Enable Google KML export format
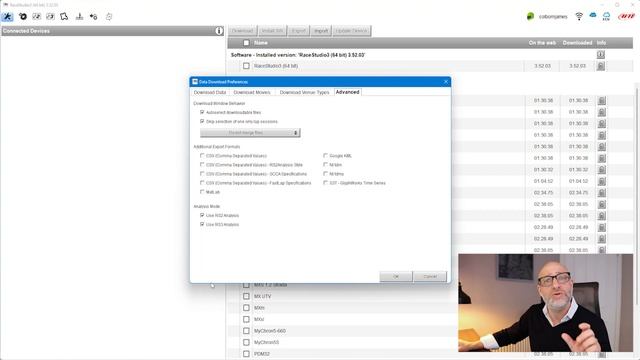This screenshot has width=640, height=360. click(x=325, y=156)
